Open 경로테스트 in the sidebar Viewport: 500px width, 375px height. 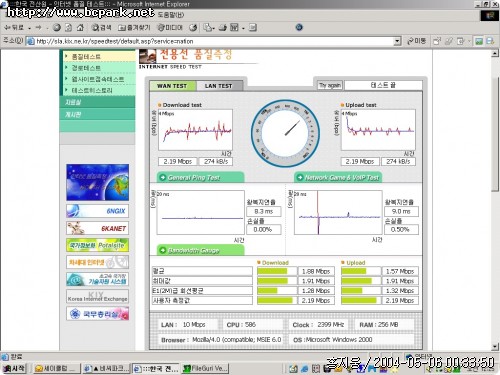coord(86,68)
